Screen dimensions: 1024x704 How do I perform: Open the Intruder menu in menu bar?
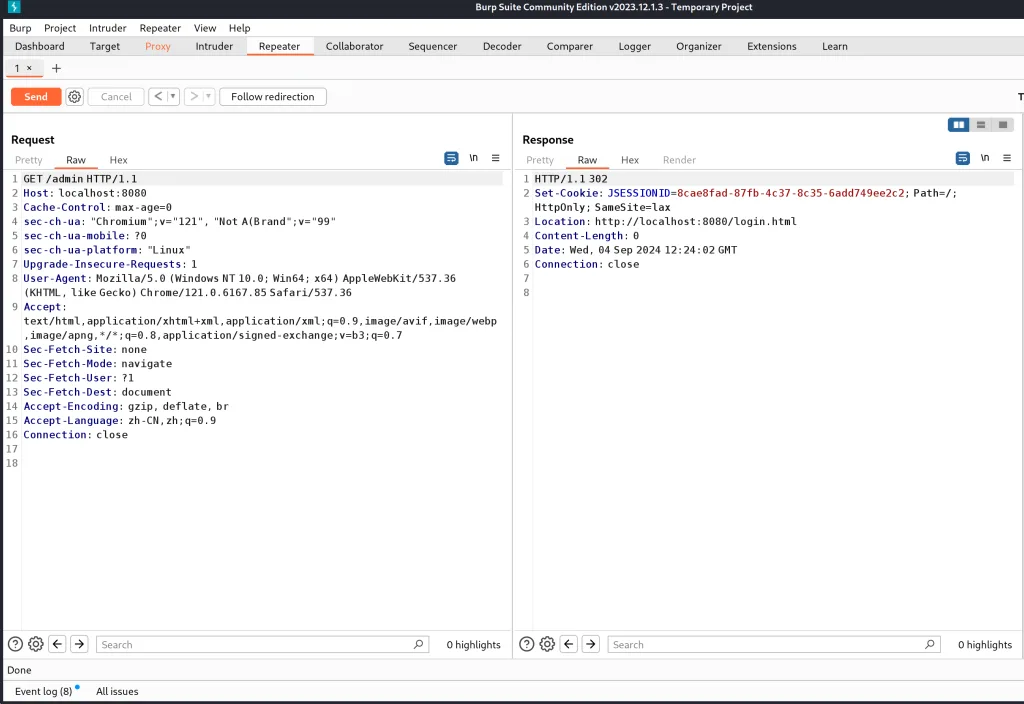coord(108,28)
